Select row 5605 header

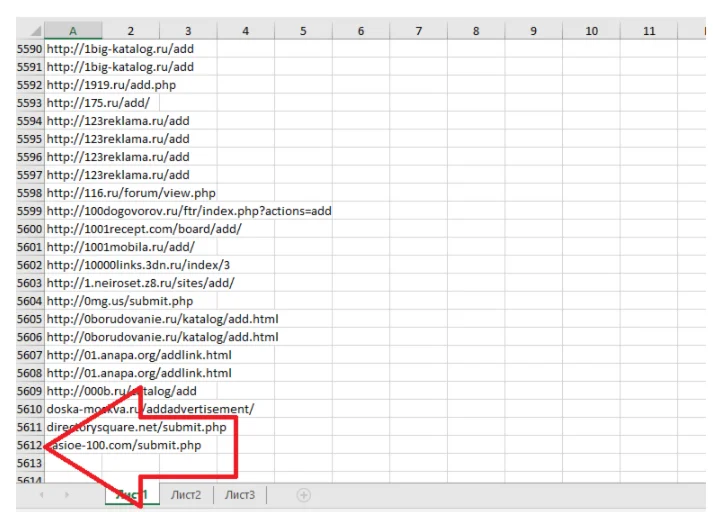pyautogui.click(x=30, y=319)
